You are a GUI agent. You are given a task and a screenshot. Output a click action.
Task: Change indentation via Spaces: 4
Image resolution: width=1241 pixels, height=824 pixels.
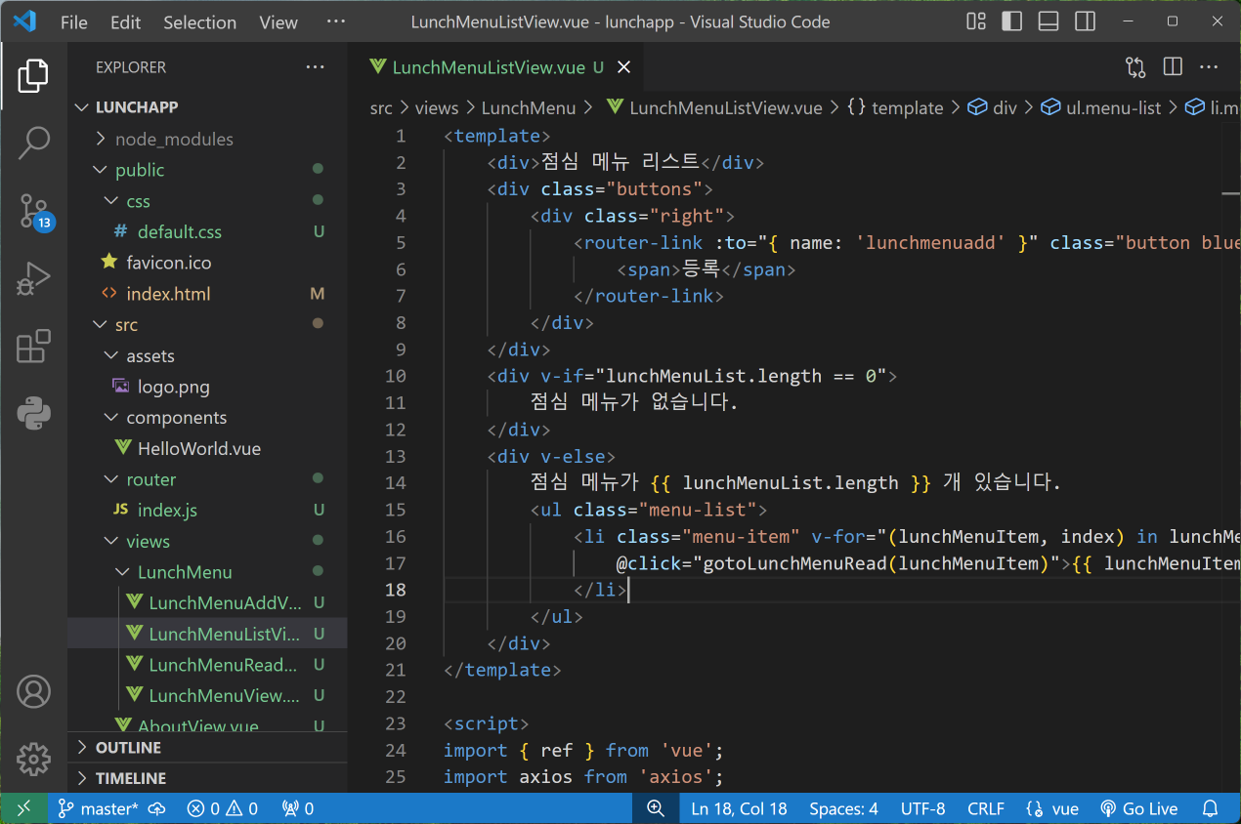843,808
